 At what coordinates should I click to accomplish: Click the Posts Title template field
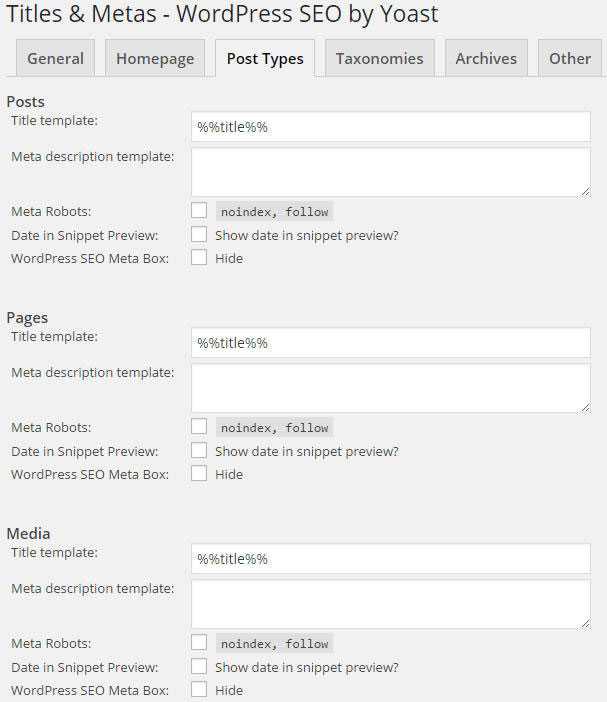(x=390, y=127)
